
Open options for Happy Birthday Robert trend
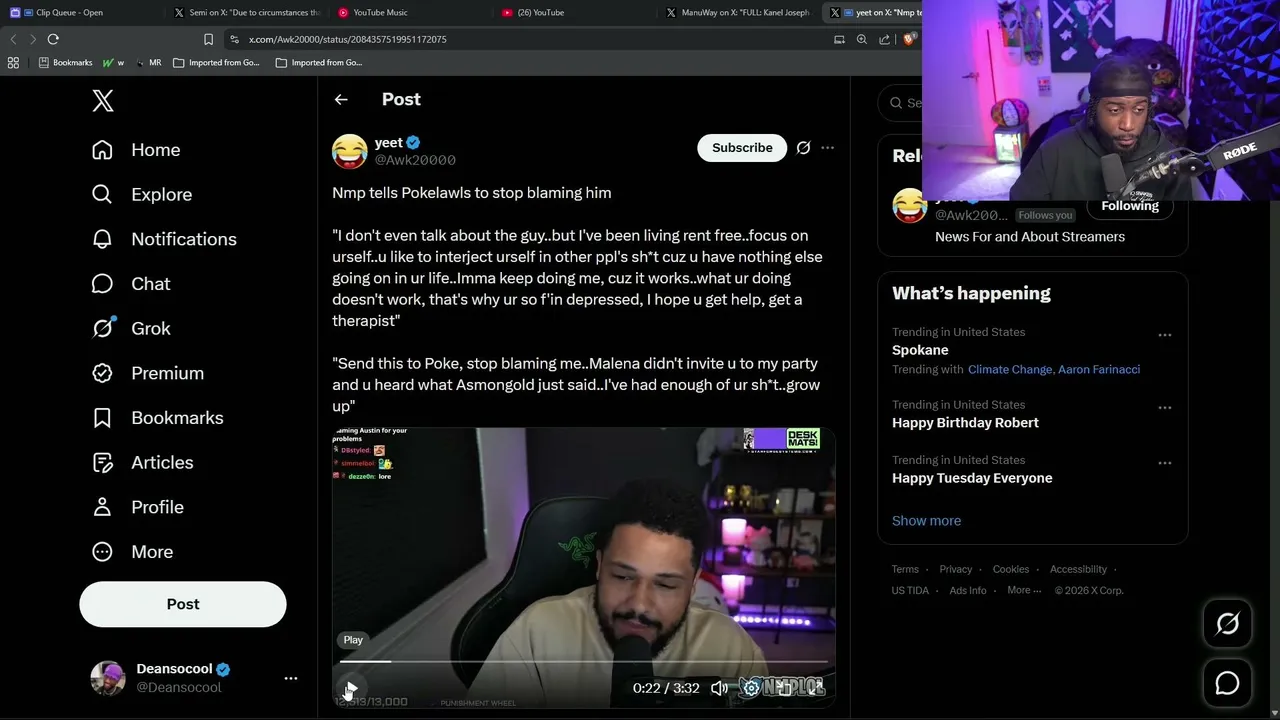click(x=1164, y=408)
